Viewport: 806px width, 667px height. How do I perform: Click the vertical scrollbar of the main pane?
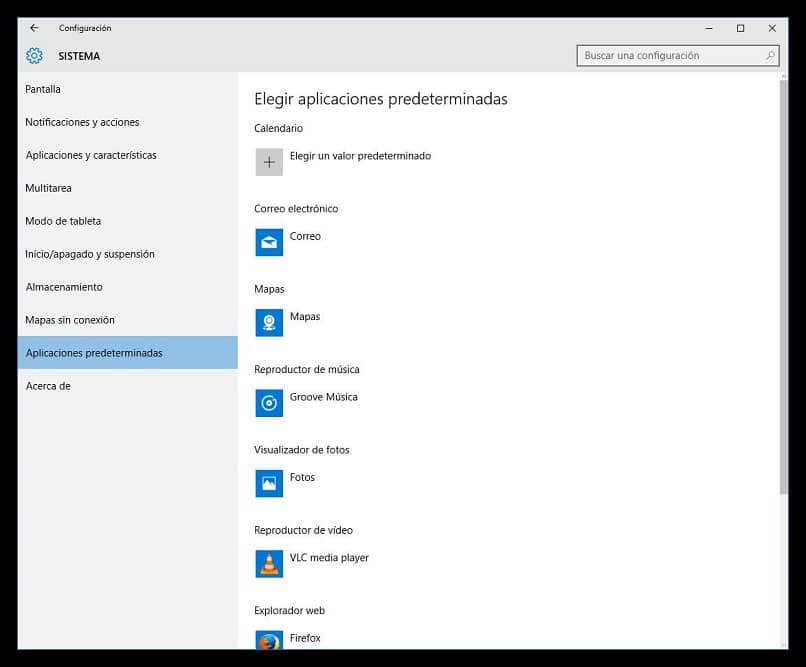pyautogui.click(x=783, y=288)
